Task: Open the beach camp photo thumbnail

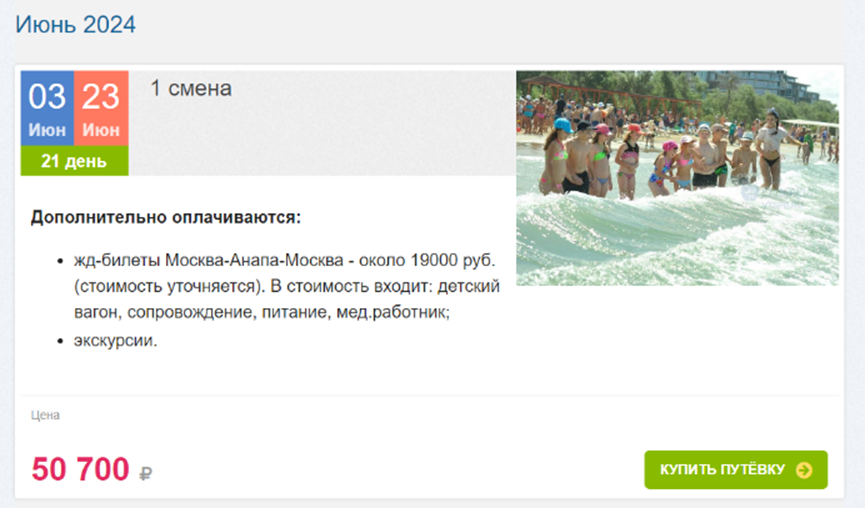Action: [x=677, y=178]
